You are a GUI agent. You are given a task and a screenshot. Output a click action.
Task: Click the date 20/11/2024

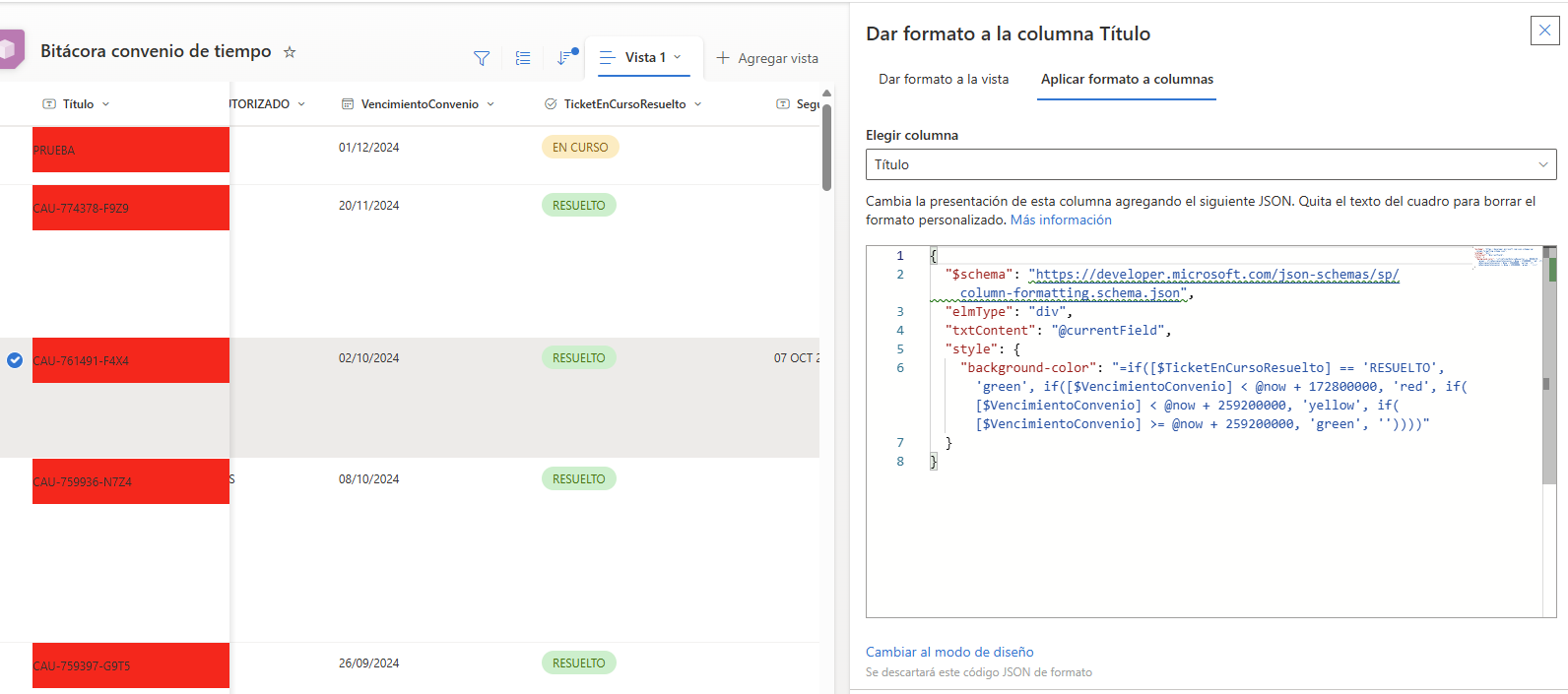click(369, 206)
